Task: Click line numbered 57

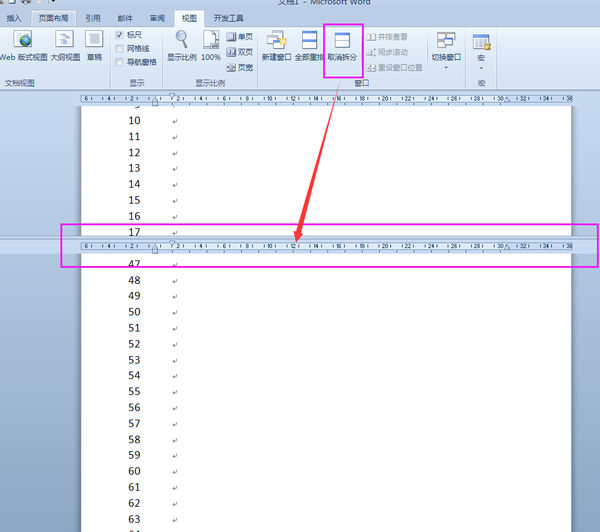Action: [x=134, y=424]
